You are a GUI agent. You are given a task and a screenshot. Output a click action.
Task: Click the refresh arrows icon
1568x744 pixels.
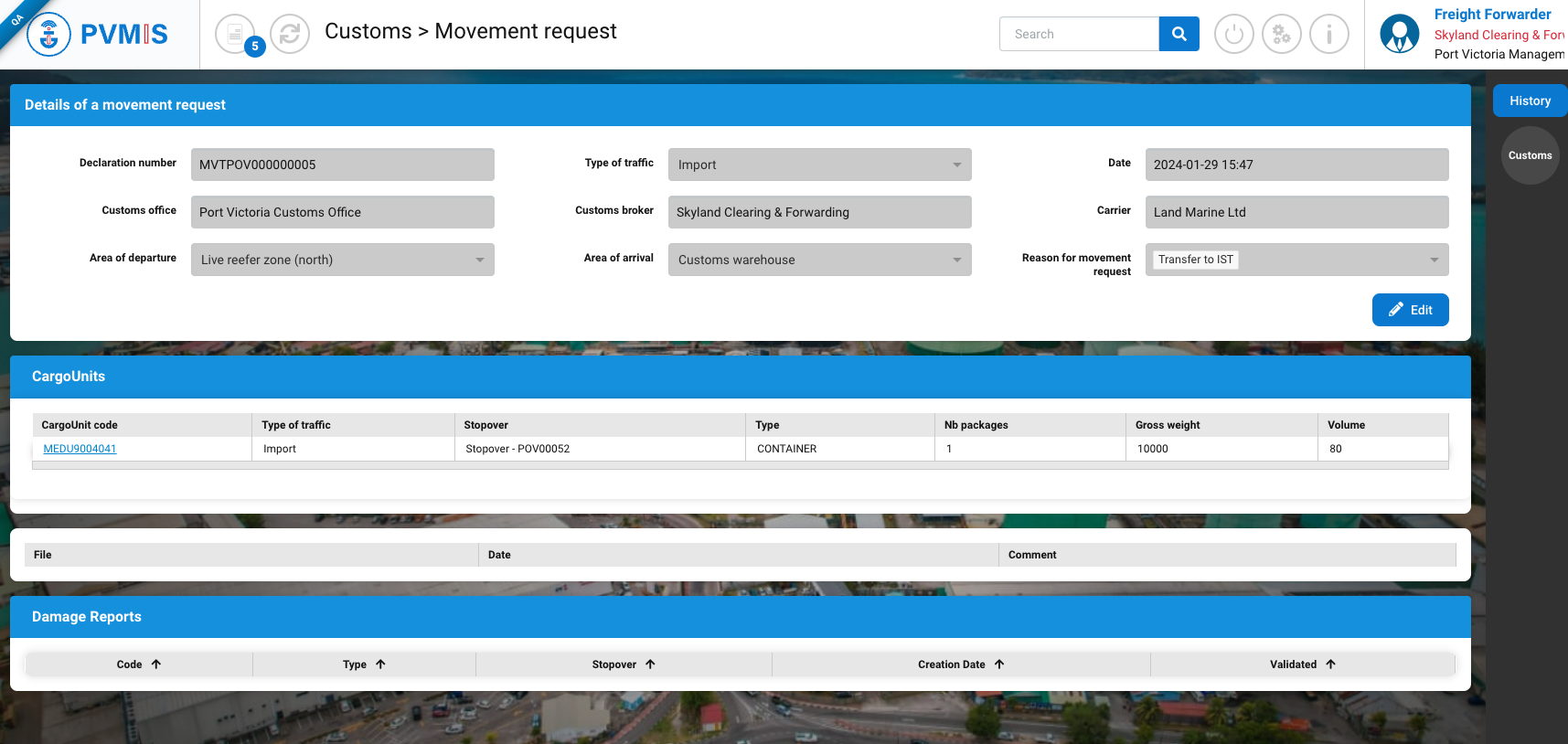(x=290, y=35)
